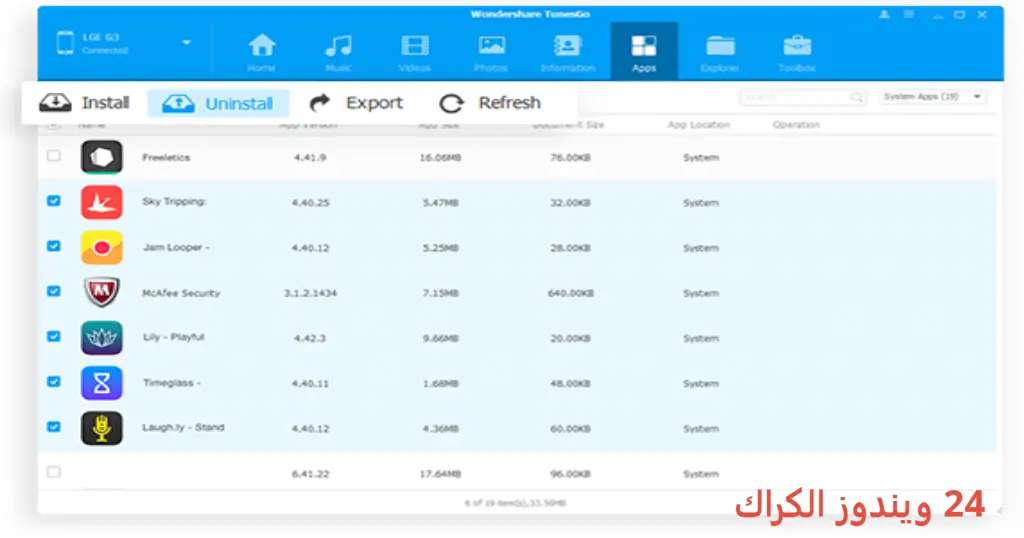Select the Timeglass app name
This screenshot has width=1024, height=538.
172,383
